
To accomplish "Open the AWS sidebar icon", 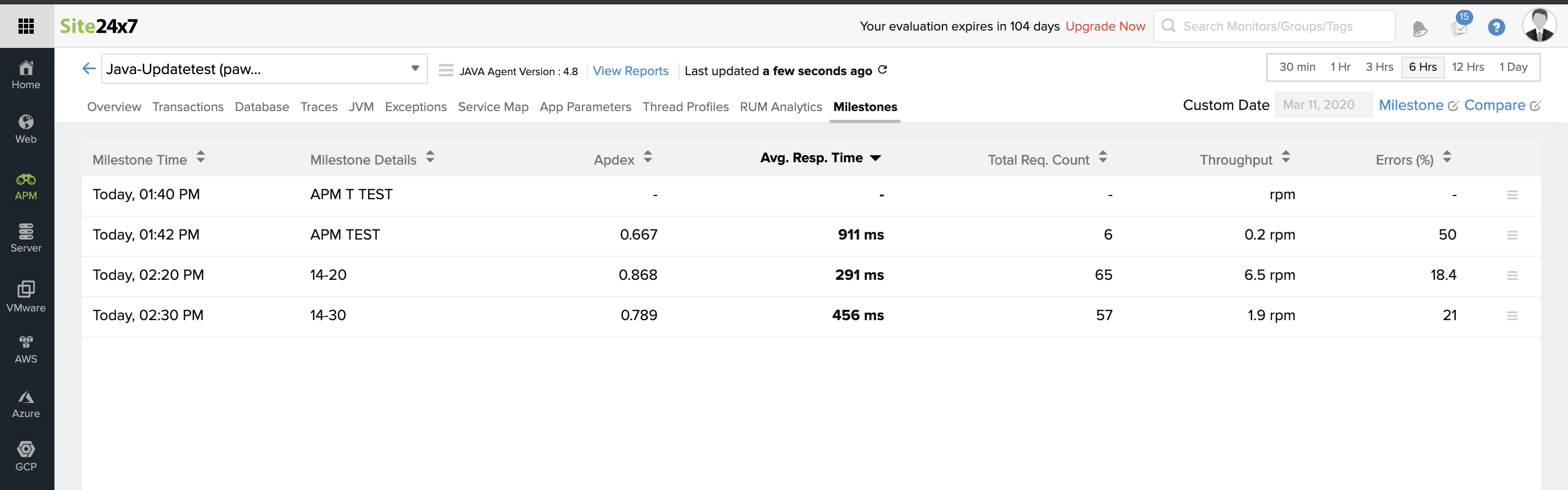I will [26, 350].
